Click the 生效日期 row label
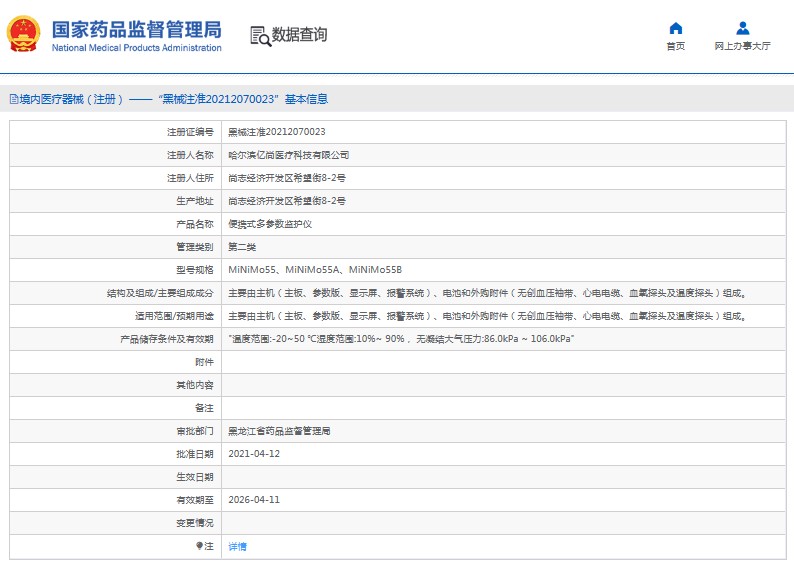Screen dimensions: 794x565 pyautogui.click(x=195, y=477)
